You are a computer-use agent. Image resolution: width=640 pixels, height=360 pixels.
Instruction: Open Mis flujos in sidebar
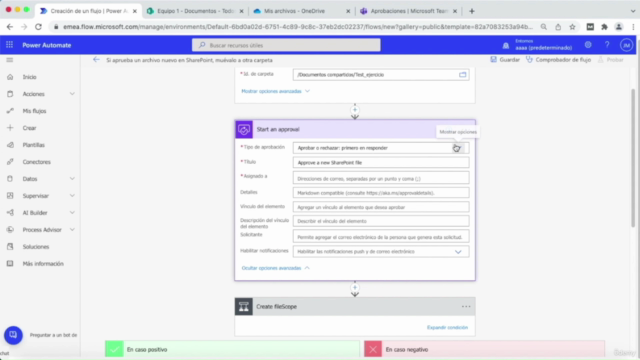click(x=34, y=111)
